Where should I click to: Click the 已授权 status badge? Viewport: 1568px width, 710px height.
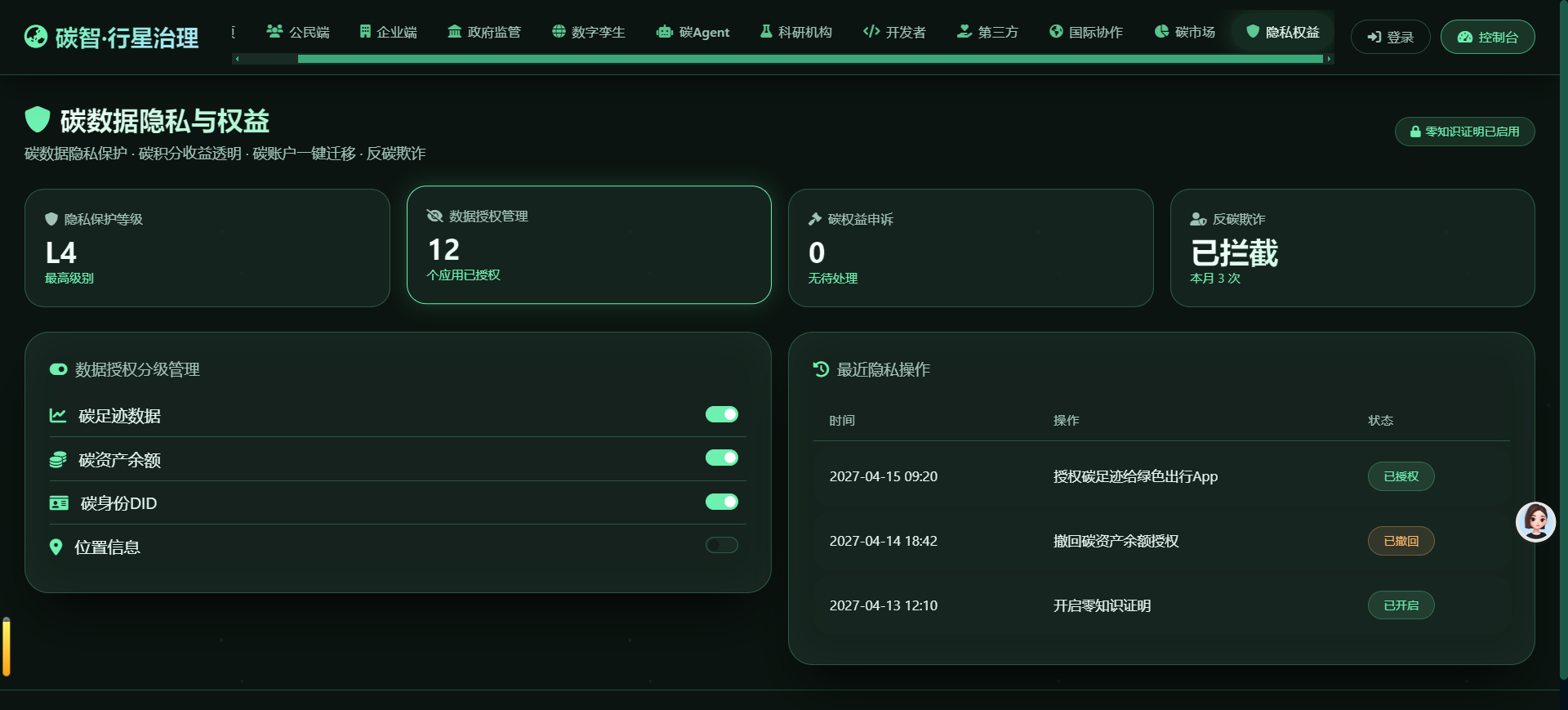[1401, 476]
